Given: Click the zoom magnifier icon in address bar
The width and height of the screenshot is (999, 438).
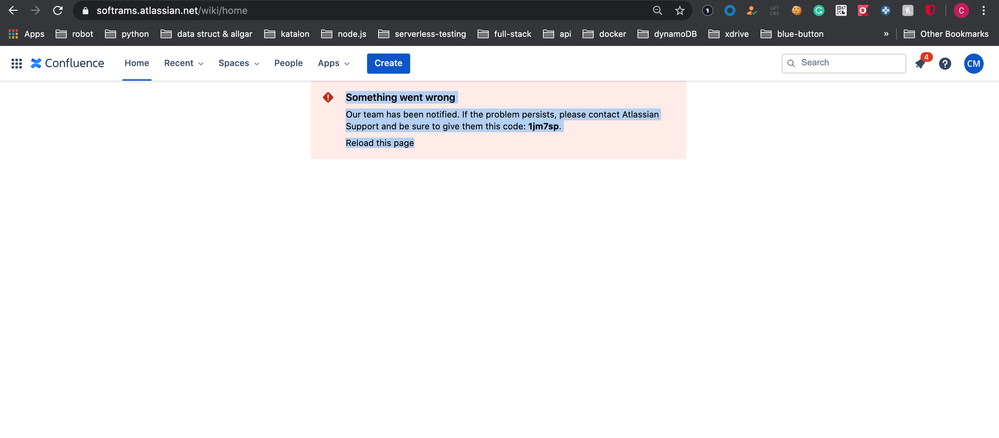Looking at the screenshot, I should coord(658,10).
